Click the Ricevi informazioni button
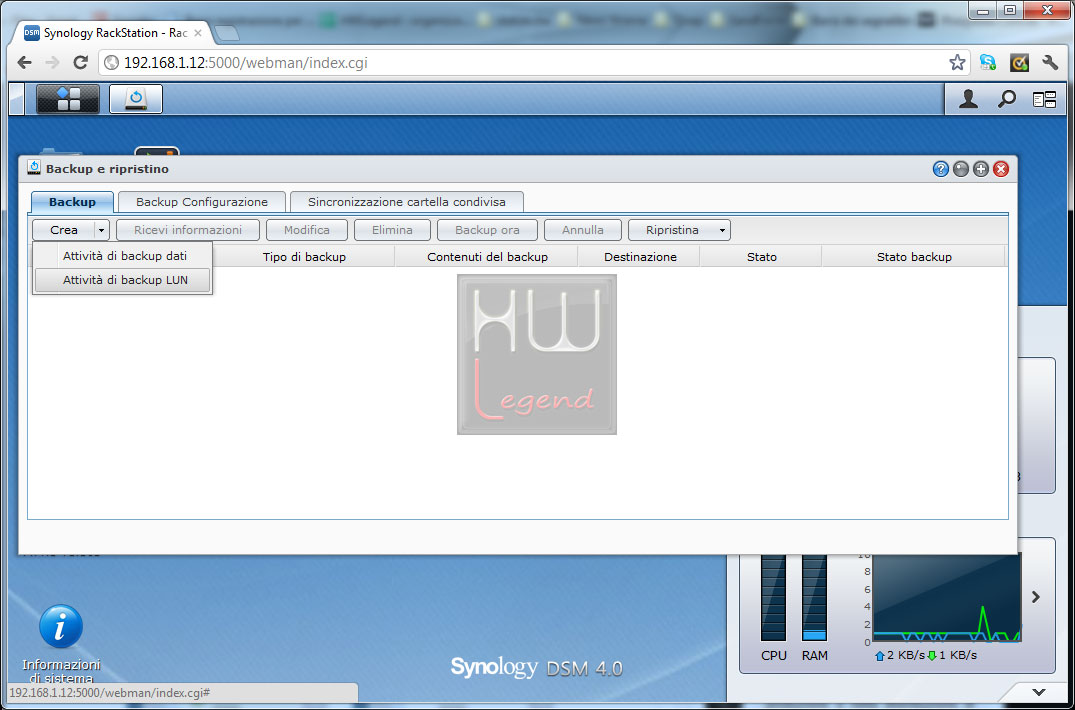The image size is (1075, 710). (188, 230)
